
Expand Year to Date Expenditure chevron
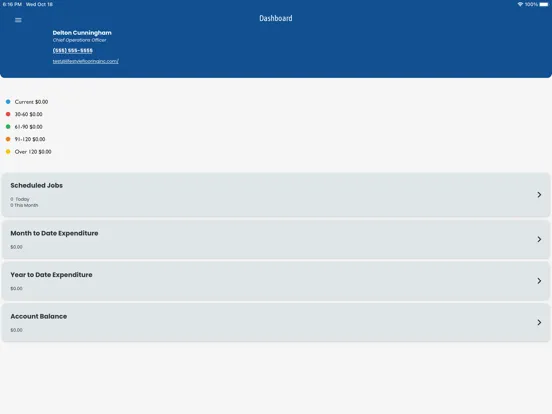(x=539, y=281)
